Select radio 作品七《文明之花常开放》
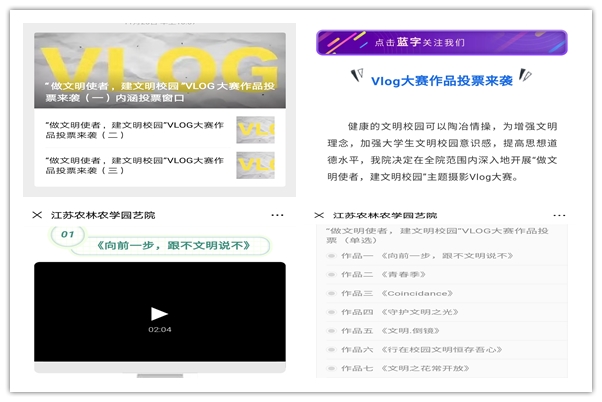This screenshot has width=602, height=402. click(331, 369)
